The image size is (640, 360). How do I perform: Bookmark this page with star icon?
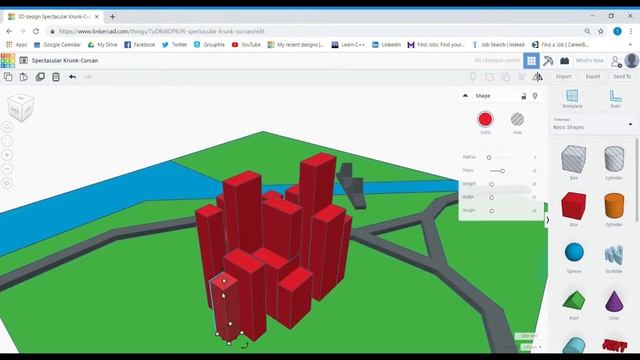[x=601, y=31]
